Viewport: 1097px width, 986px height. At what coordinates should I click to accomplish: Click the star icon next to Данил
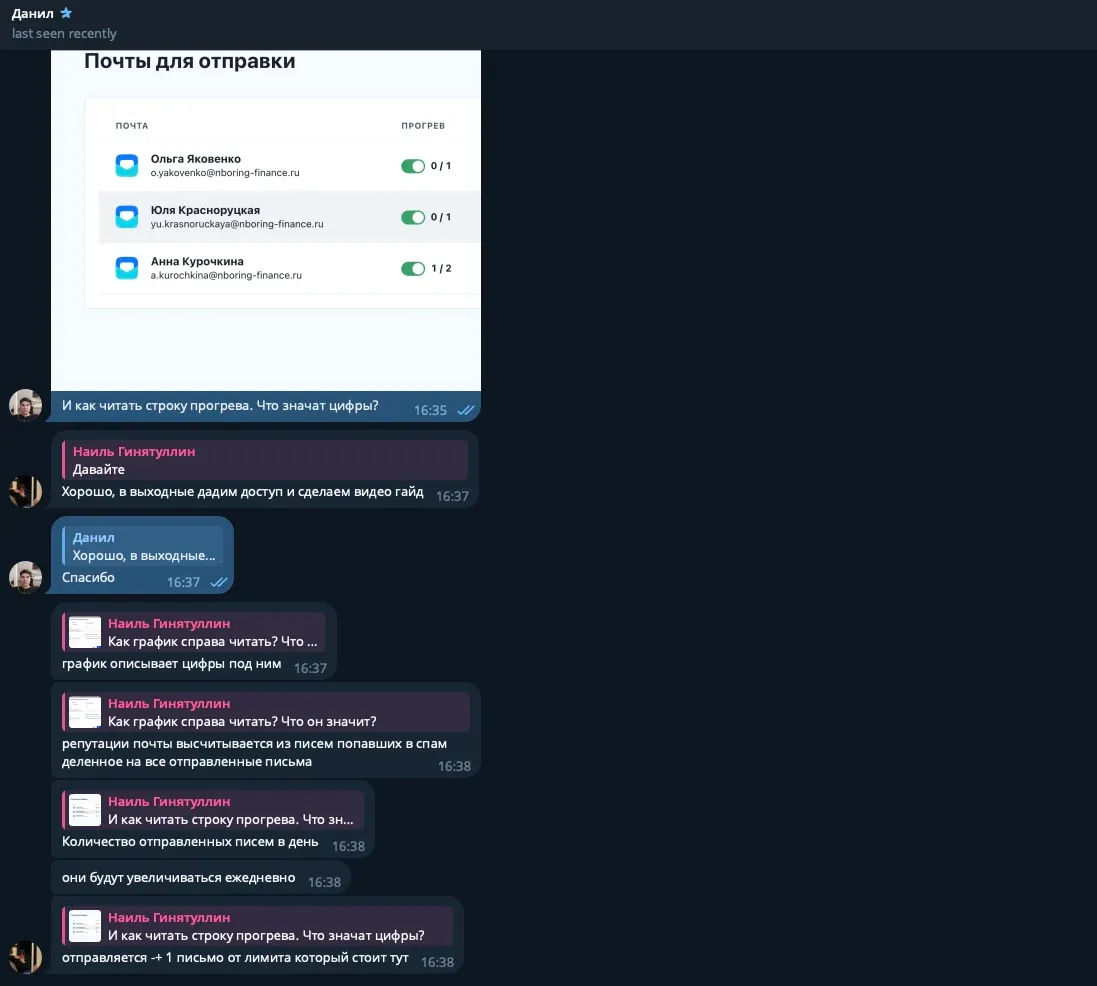click(x=66, y=13)
